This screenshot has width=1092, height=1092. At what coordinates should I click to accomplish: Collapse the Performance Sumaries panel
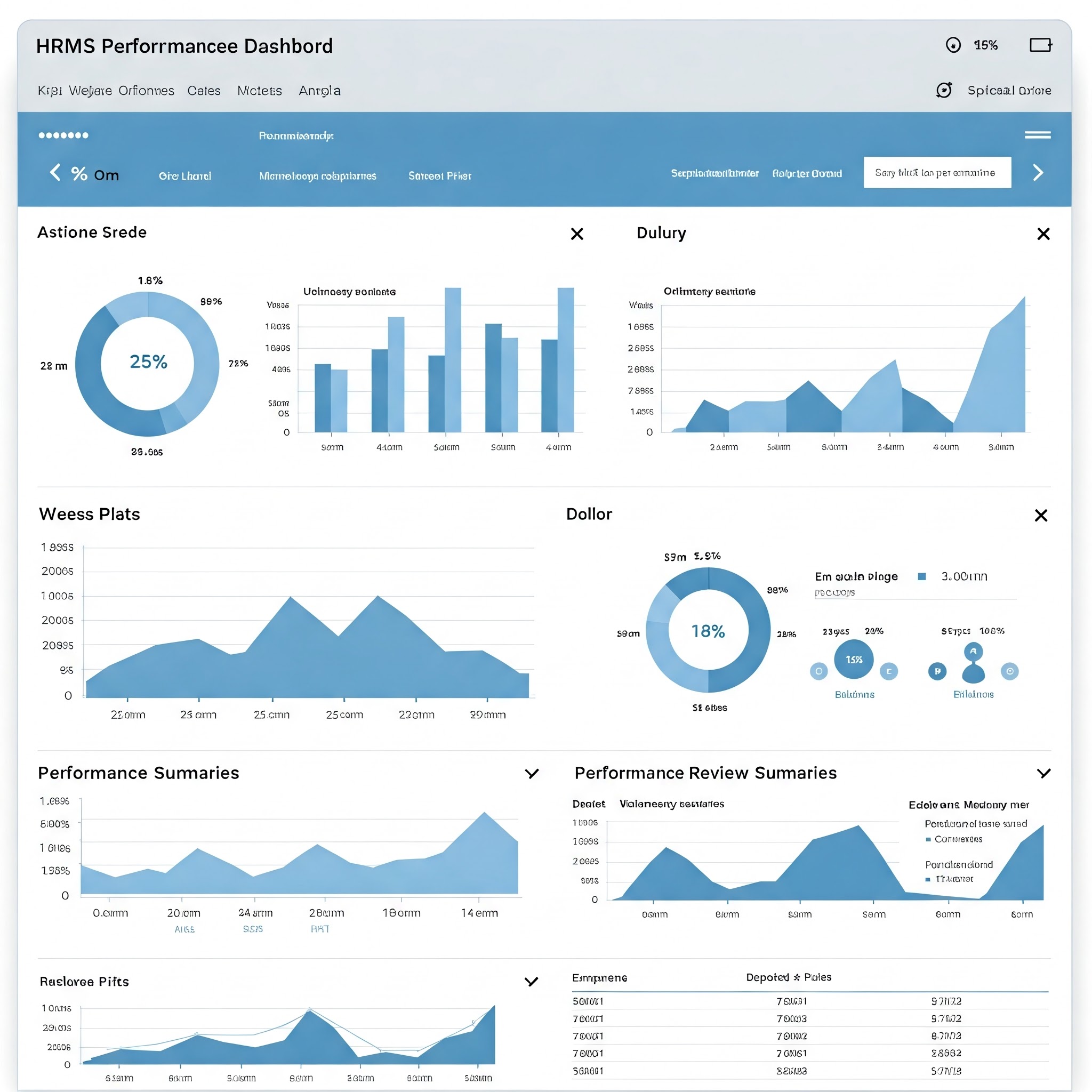click(532, 774)
